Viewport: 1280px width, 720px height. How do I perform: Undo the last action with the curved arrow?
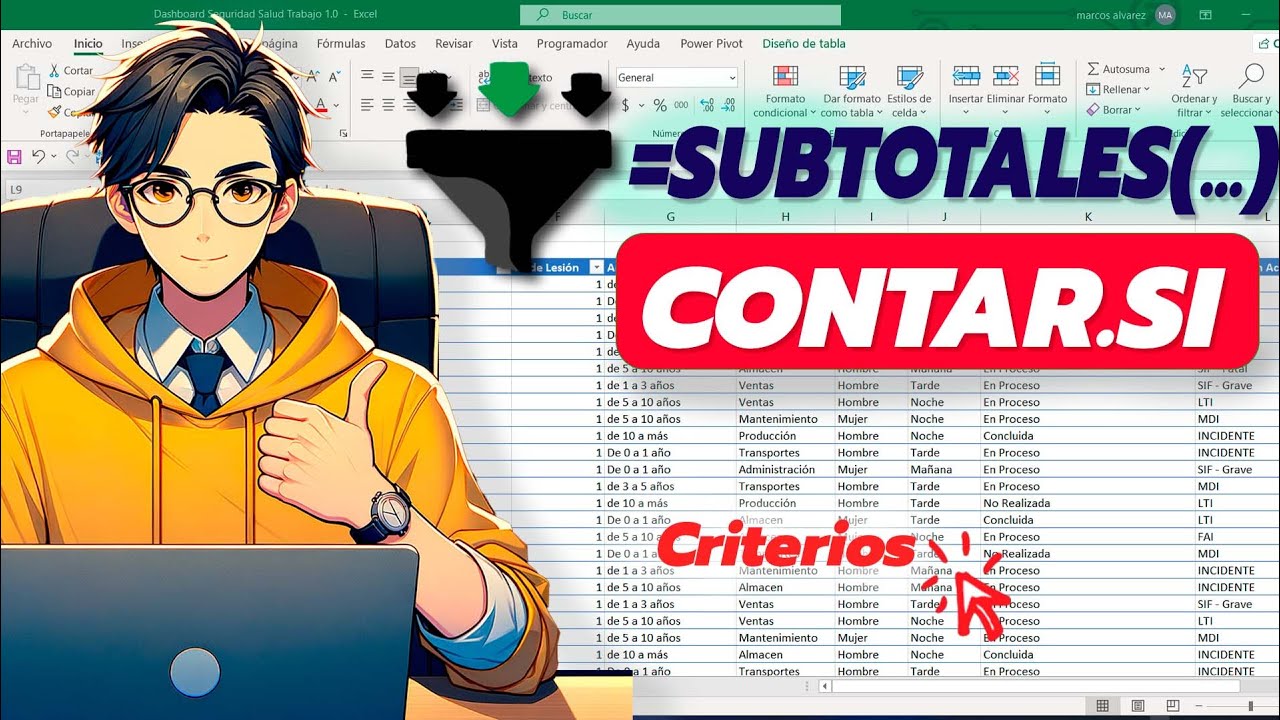(x=38, y=157)
